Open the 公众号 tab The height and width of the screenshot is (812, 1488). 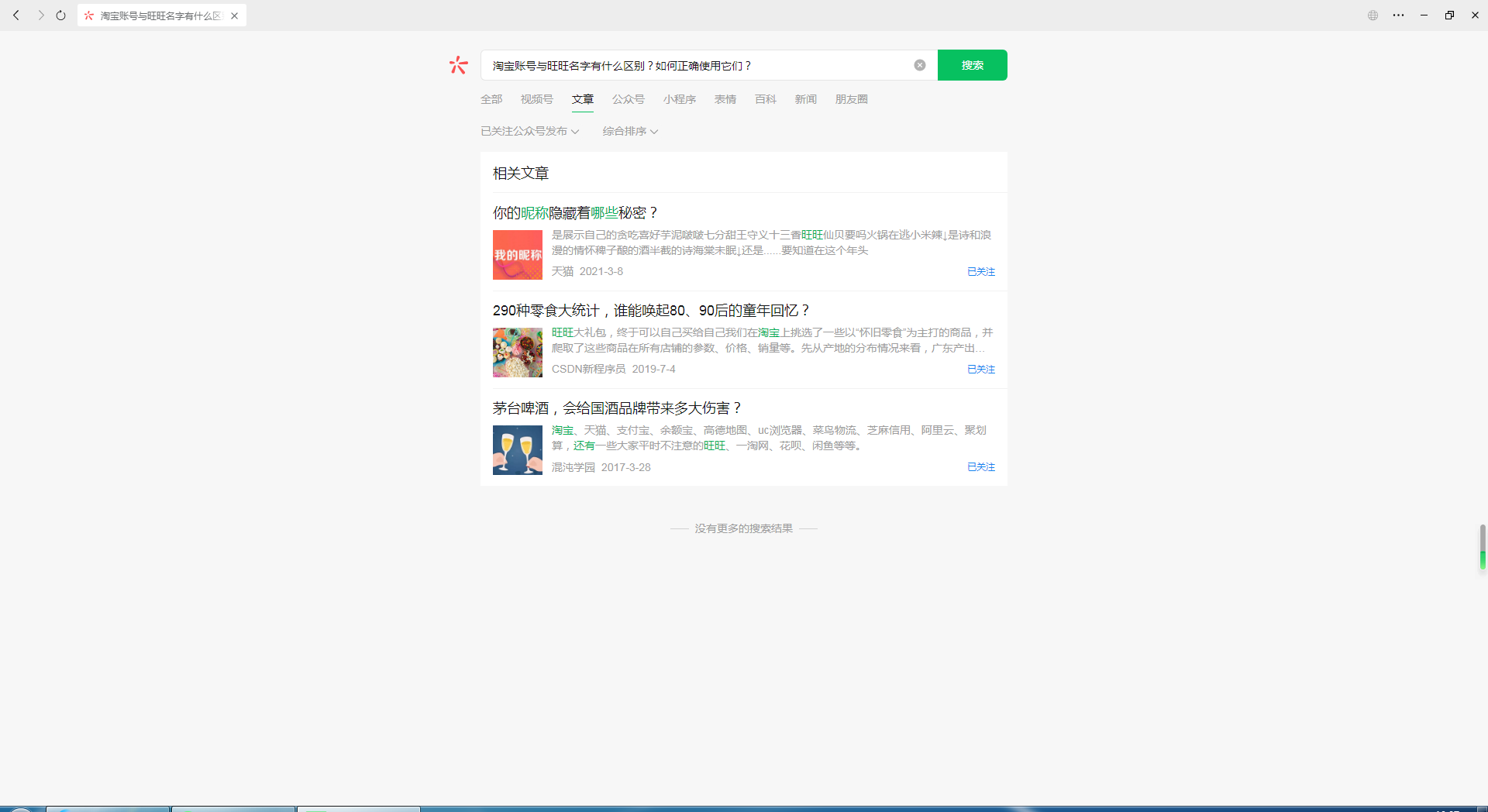629,99
